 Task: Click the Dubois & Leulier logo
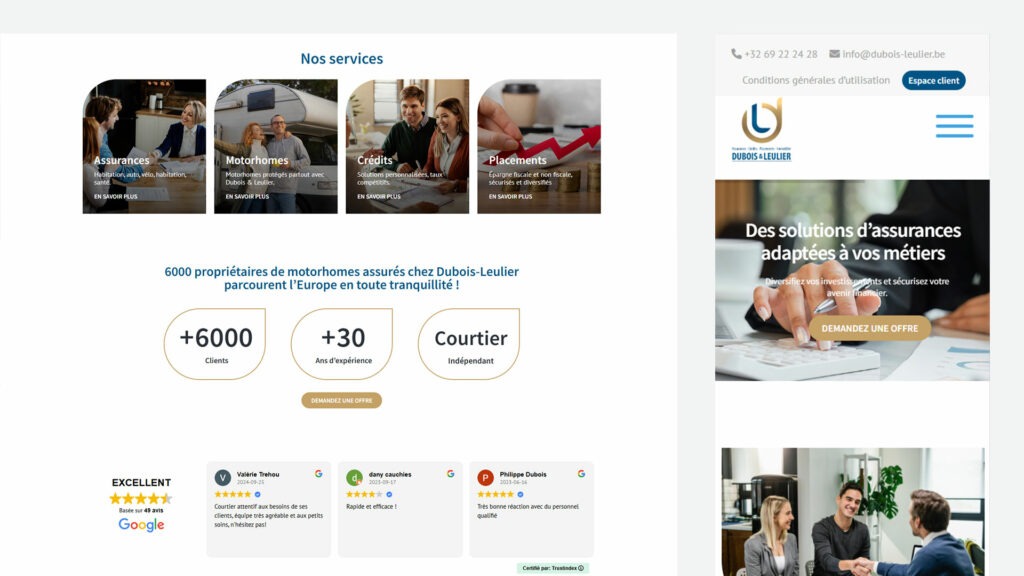pyautogui.click(x=761, y=129)
